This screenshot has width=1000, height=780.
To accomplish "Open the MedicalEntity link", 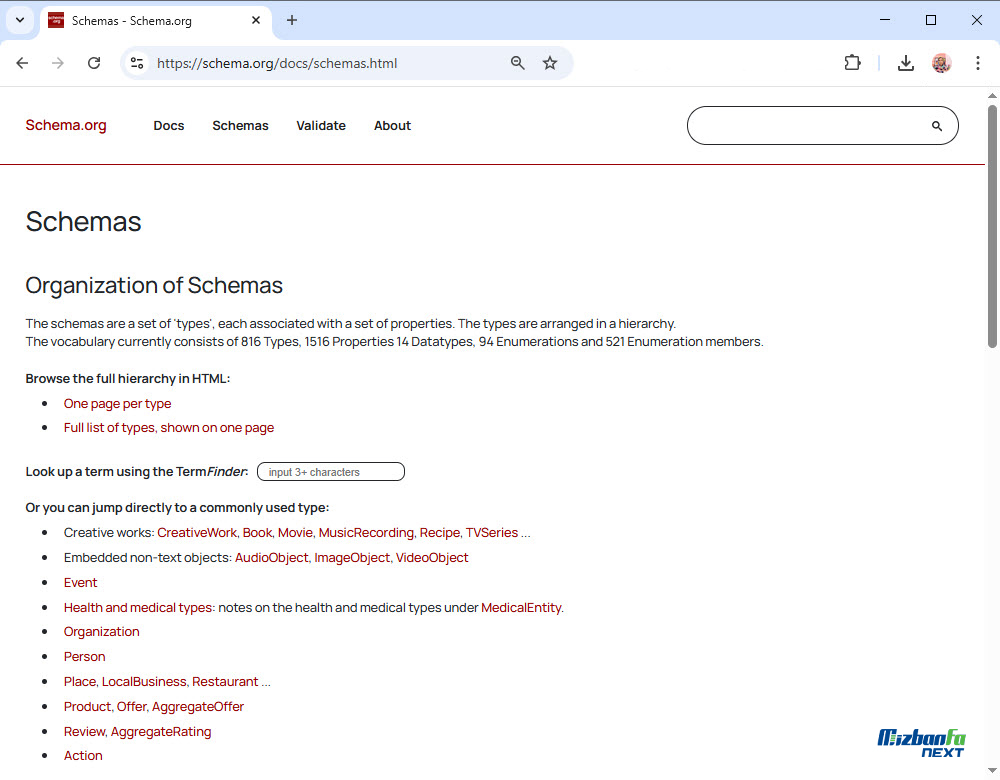I will pos(522,607).
